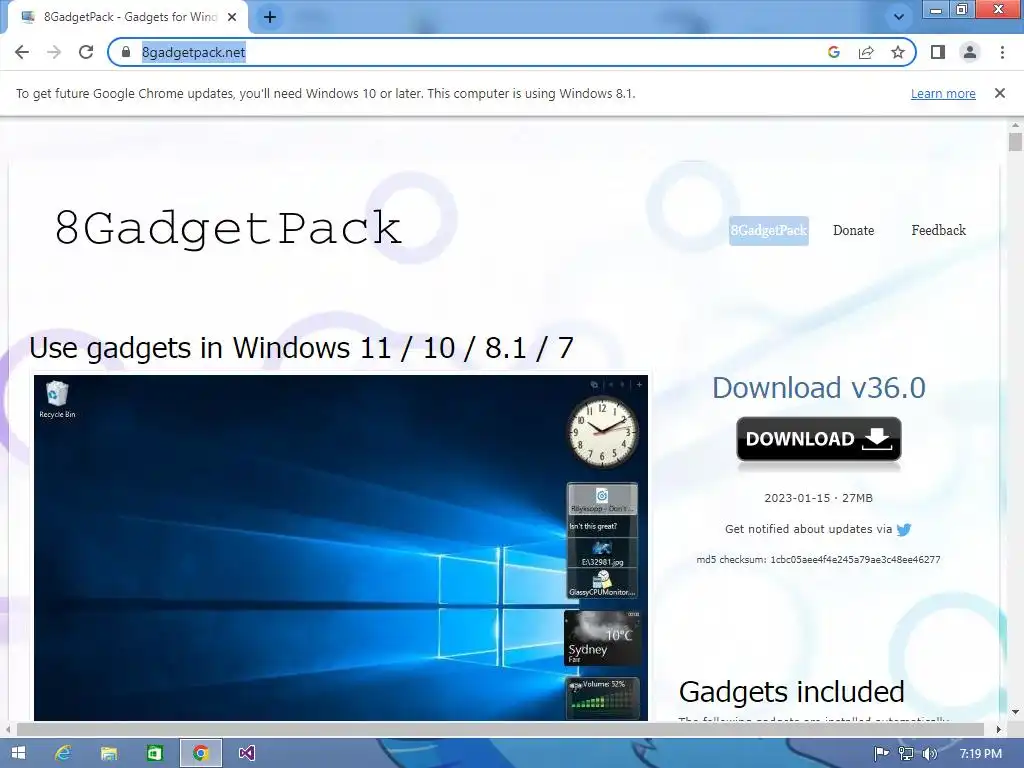The image size is (1024, 768).
Task: Share this page using the share icon
Action: click(866, 52)
